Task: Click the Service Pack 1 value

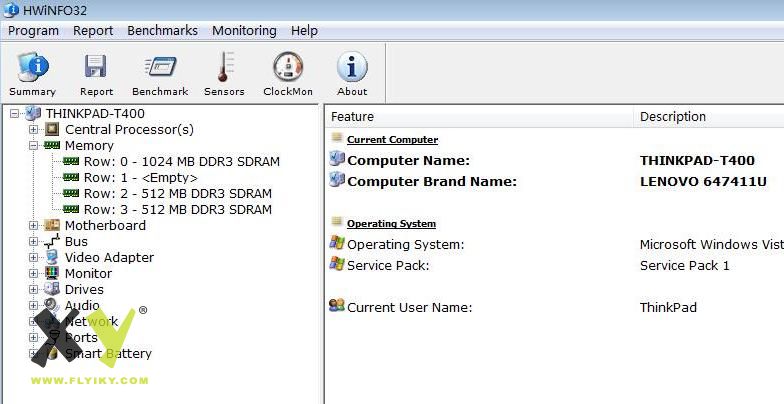Action: point(684,266)
